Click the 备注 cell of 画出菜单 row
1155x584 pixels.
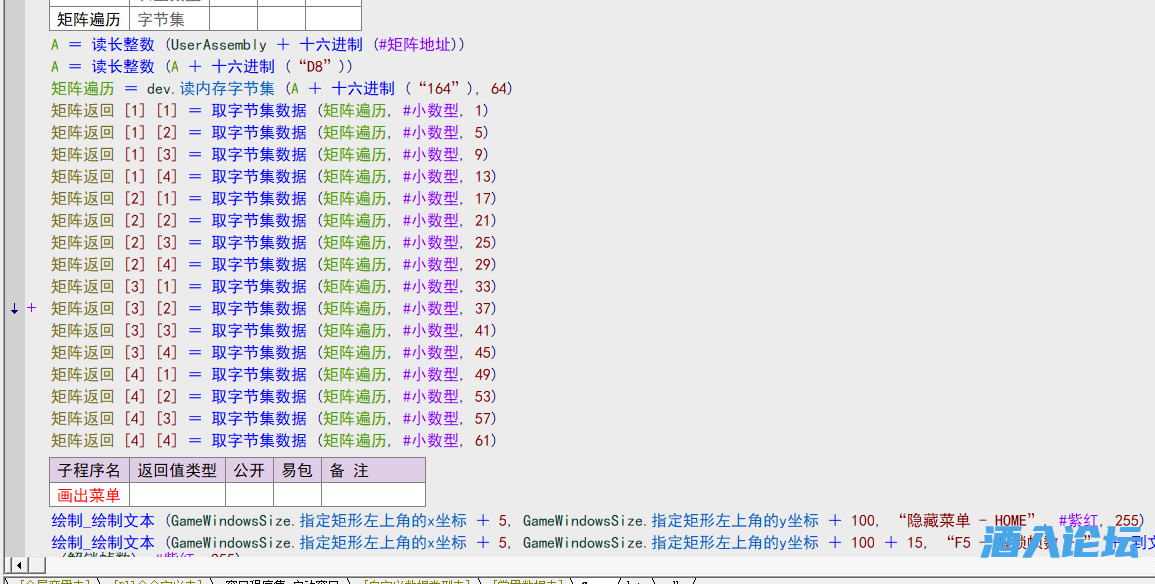click(373, 495)
